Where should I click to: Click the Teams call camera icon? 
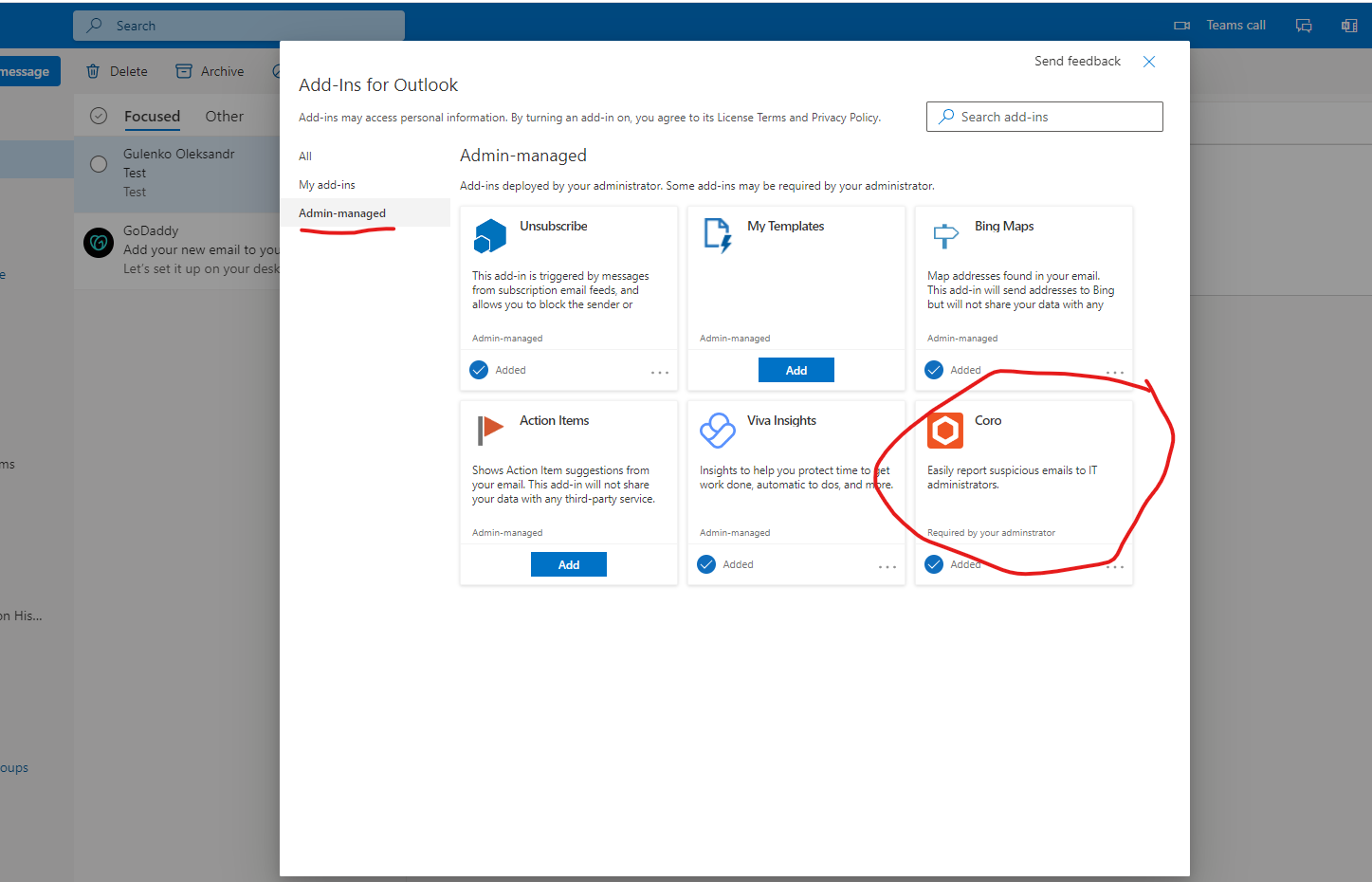click(1182, 26)
